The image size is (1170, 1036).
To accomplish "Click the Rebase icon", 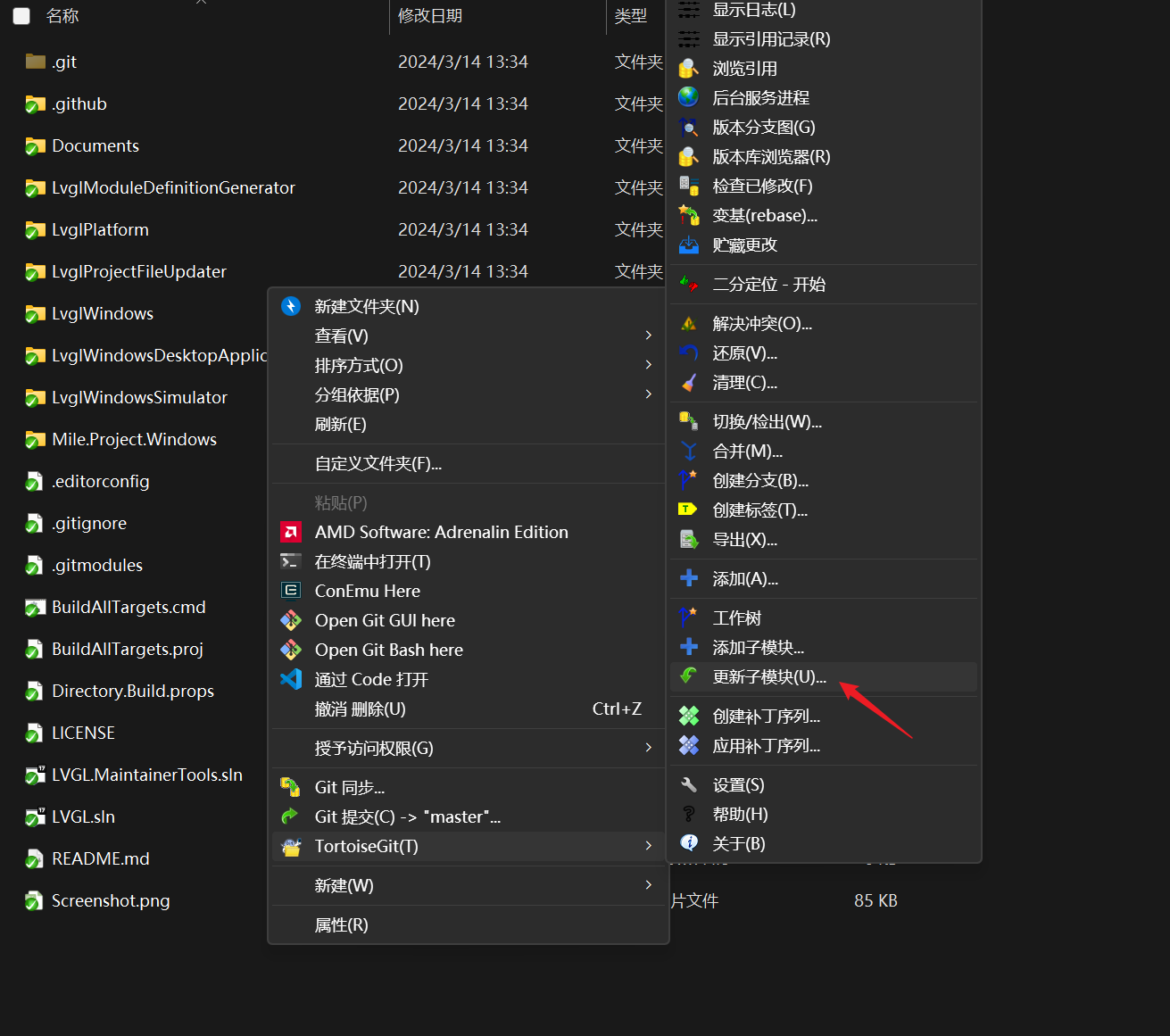I will tap(689, 215).
